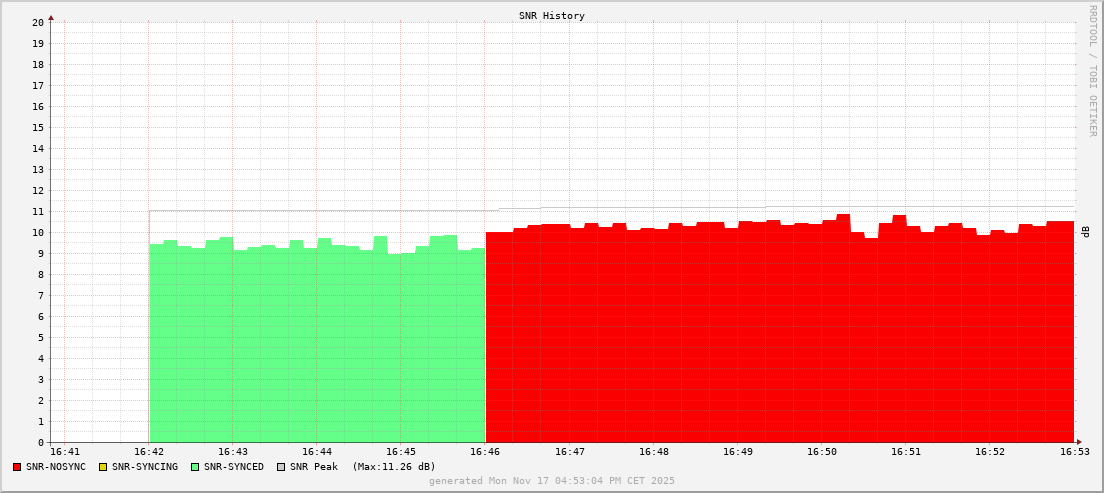Click the yellow SNR-SYNCING legend swatch
Image resolution: width=1104 pixels, height=493 pixels.
point(103,467)
